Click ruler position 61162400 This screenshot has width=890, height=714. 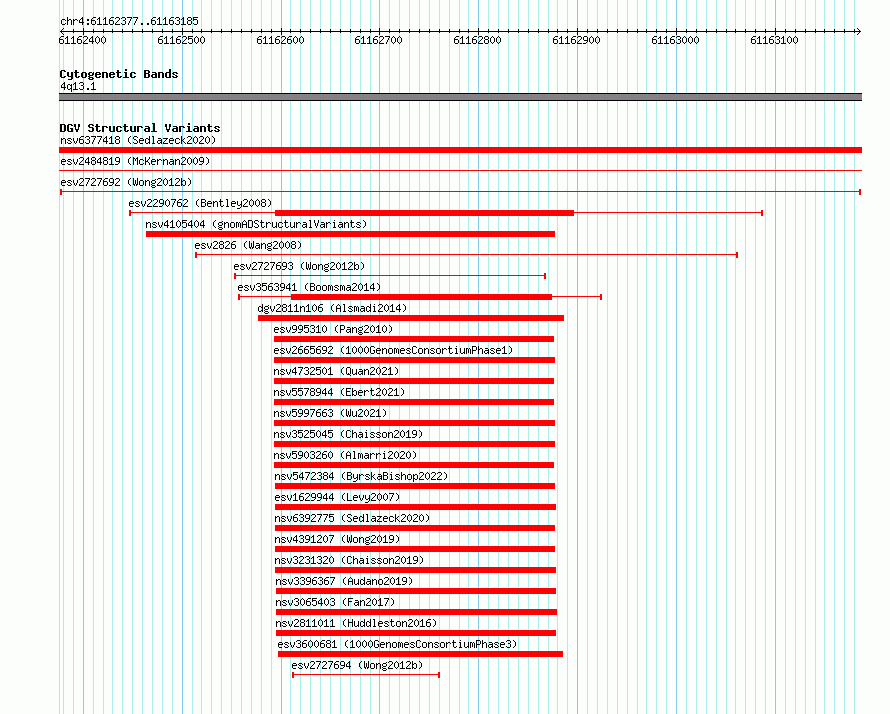[x=82, y=40]
